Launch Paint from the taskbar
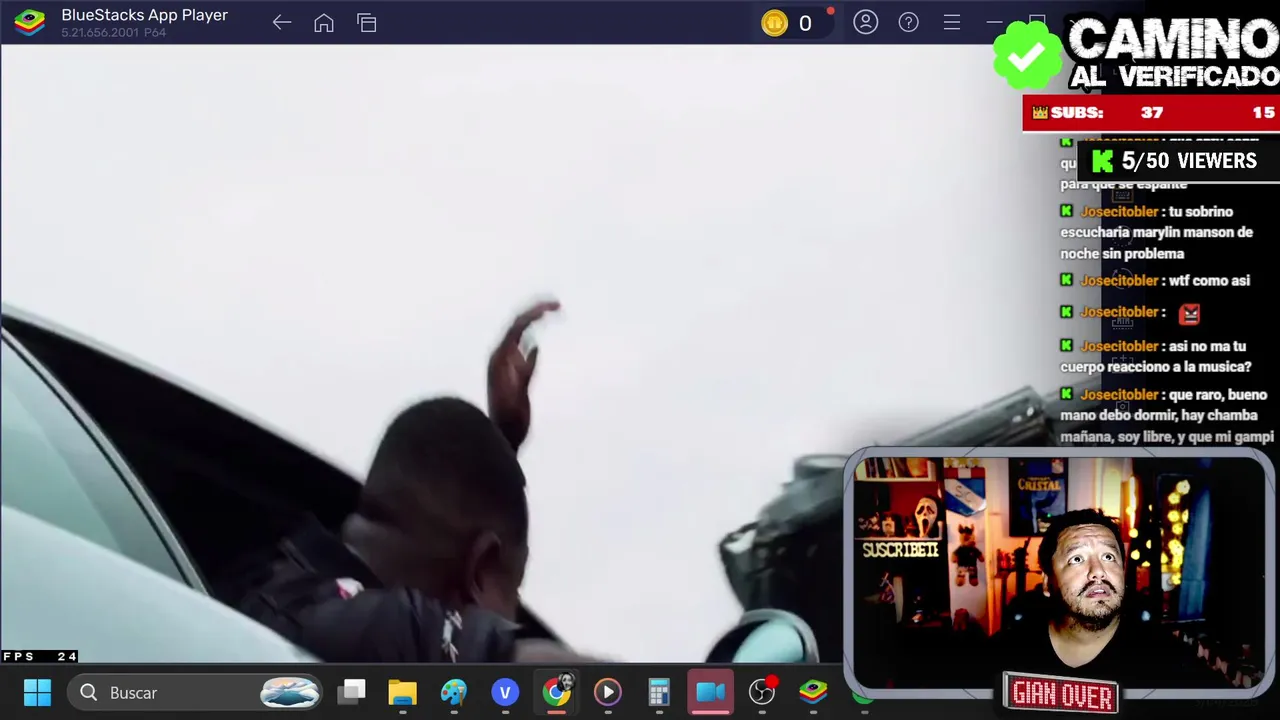Viewport: 1280px width, 720px height. (454, 692)
